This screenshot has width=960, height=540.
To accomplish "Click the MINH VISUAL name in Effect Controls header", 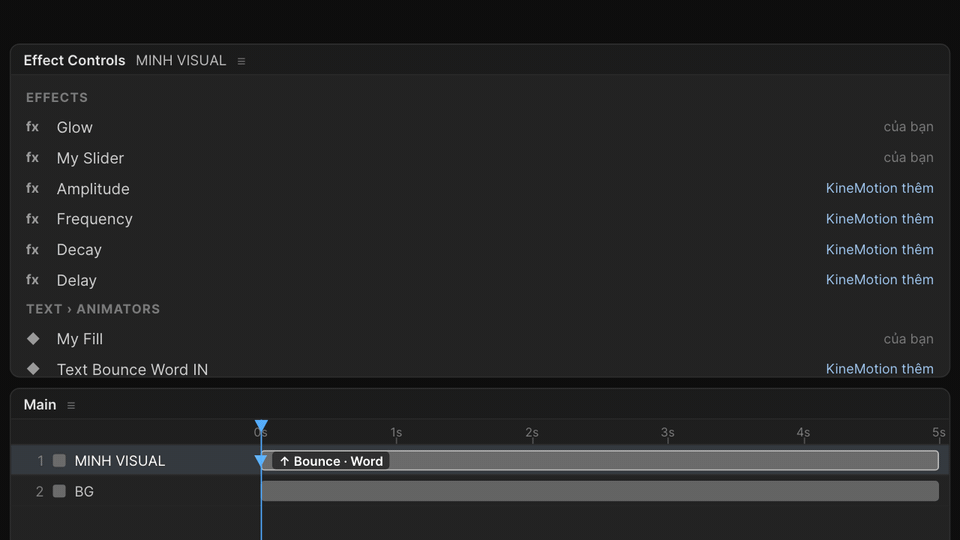I will tap(181, 61).
